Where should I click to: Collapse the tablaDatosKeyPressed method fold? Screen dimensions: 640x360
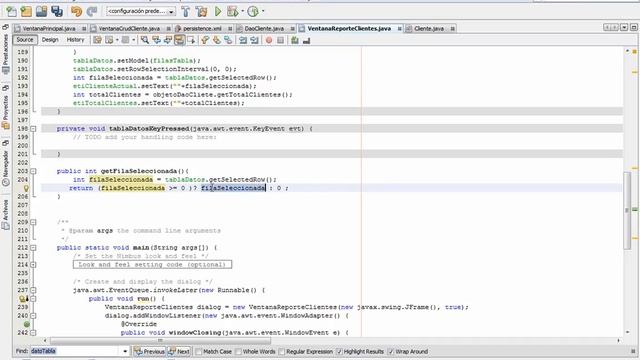click(33, 129)
